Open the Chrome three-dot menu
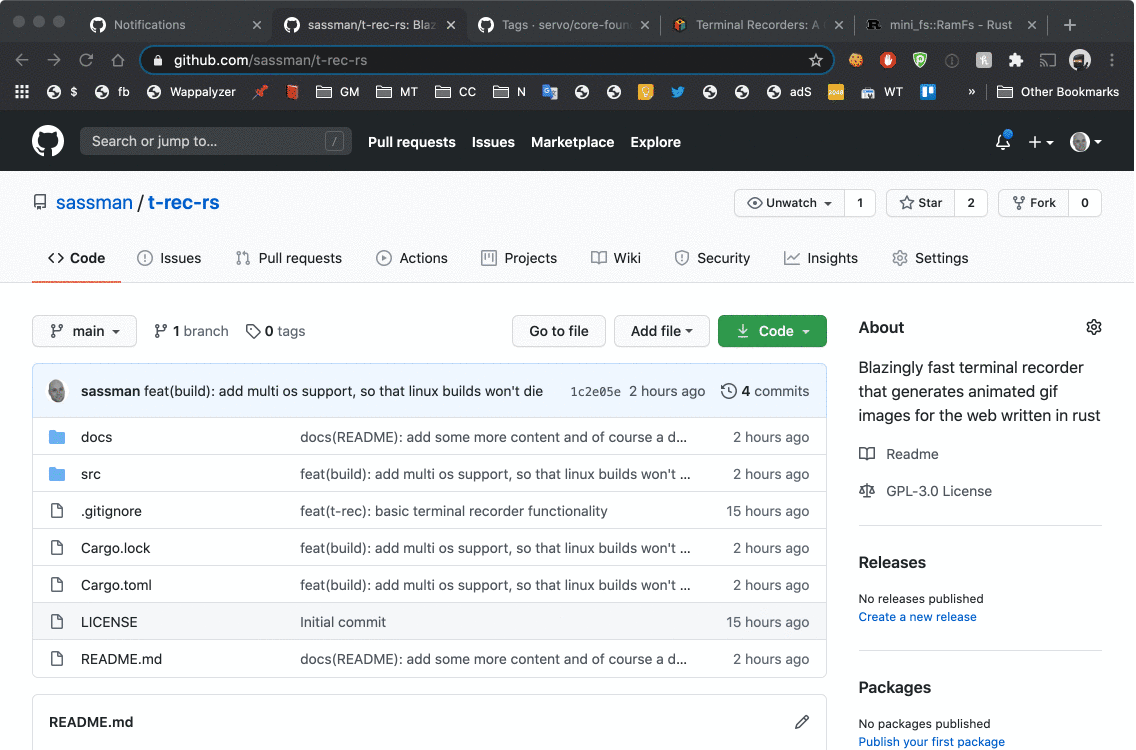 click(1112, 60)
